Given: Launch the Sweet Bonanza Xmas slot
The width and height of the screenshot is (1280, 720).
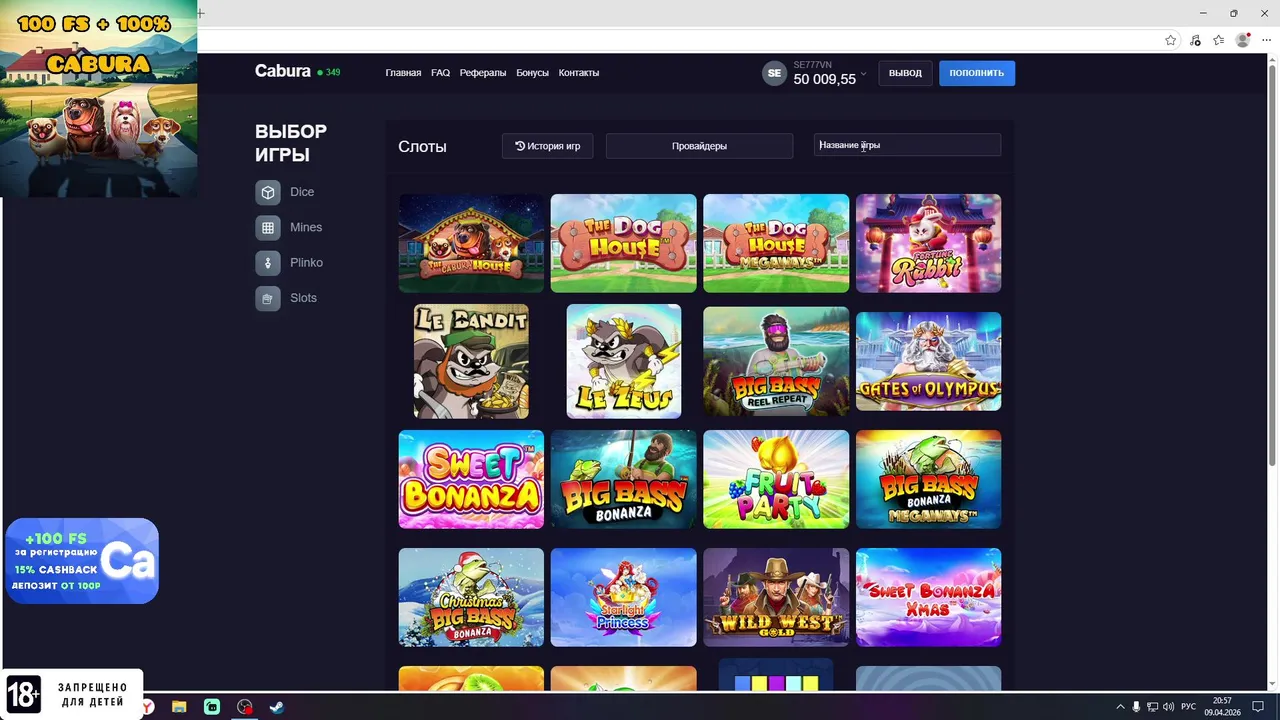Looking at the screenshot, I should click(x=928, y=597).
